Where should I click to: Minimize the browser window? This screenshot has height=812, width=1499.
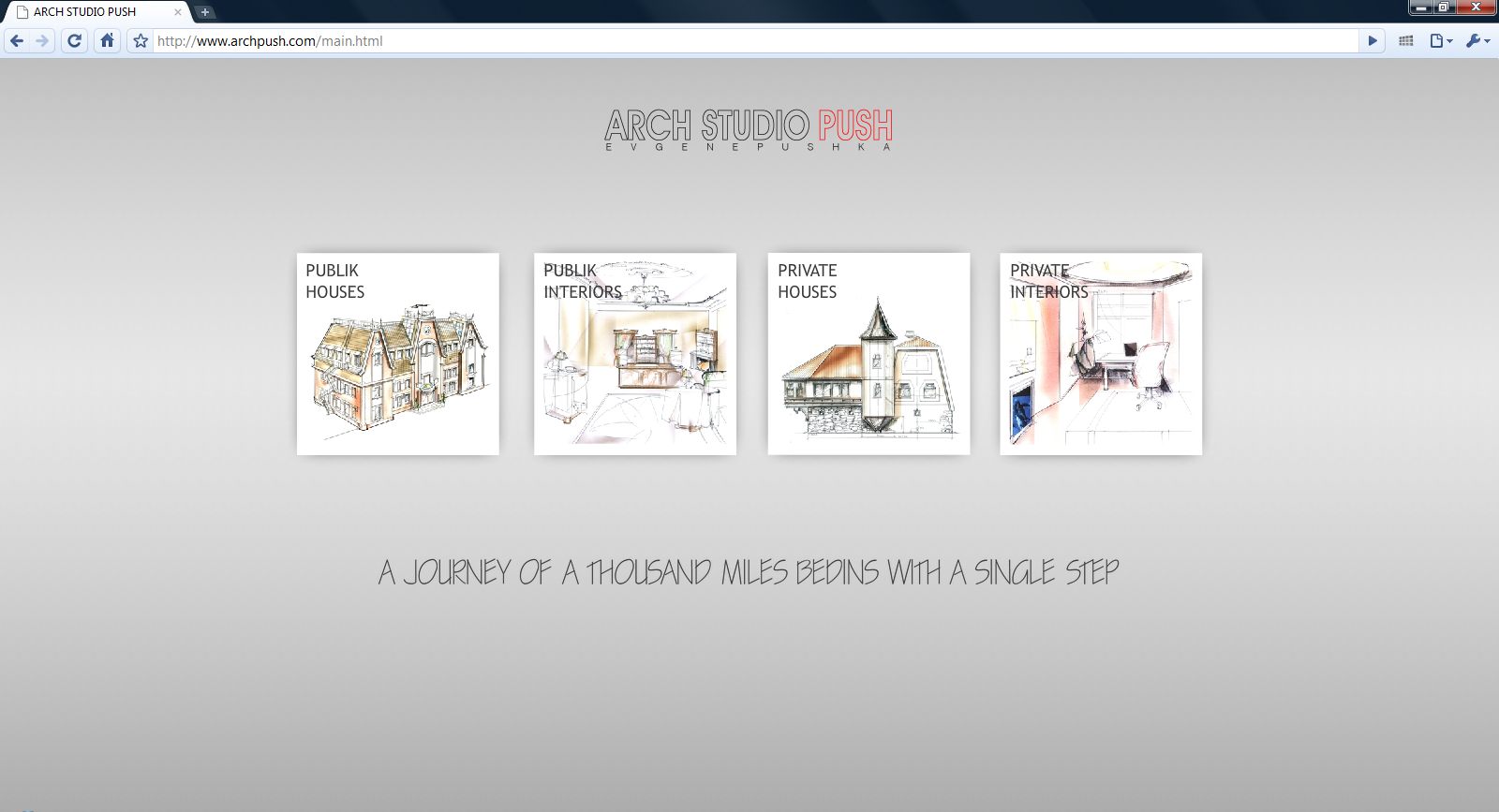1421,7
